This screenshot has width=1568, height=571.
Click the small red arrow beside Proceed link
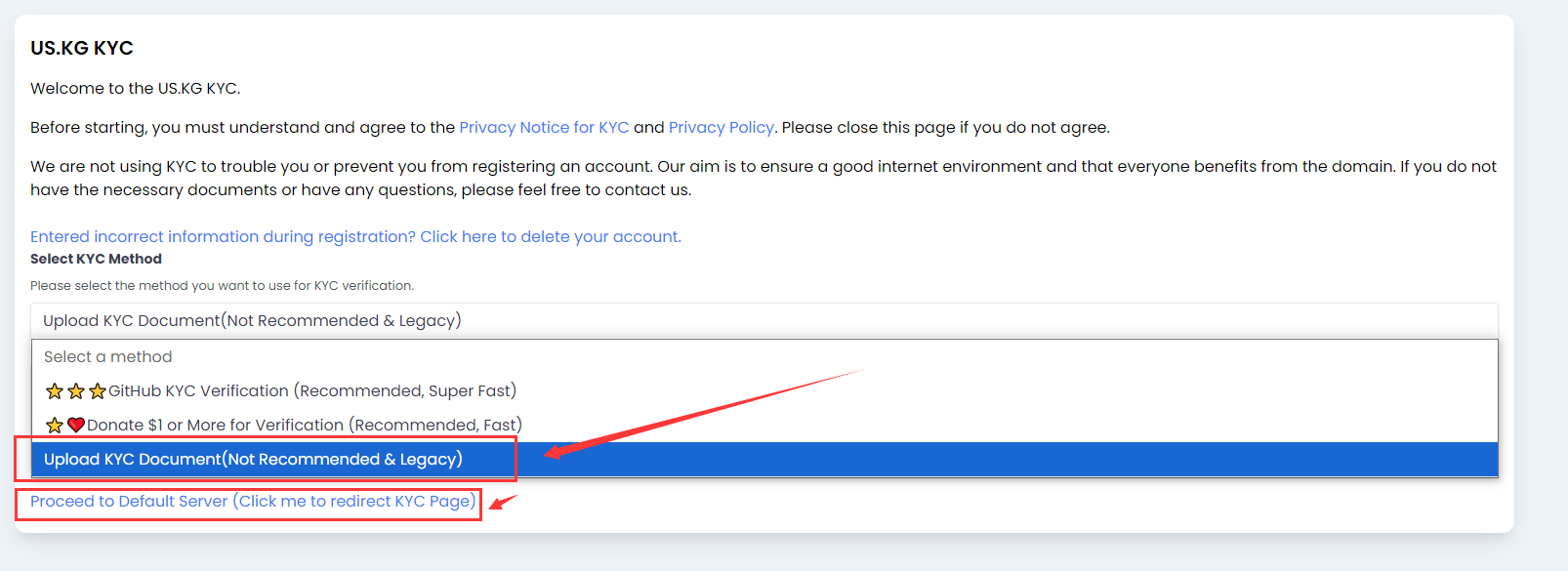(x=503, y=502)
